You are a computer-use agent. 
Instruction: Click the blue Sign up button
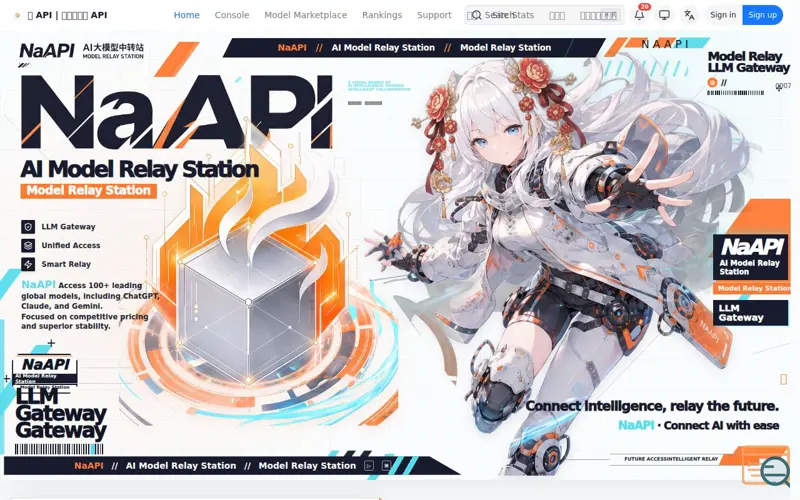point(762,15)
